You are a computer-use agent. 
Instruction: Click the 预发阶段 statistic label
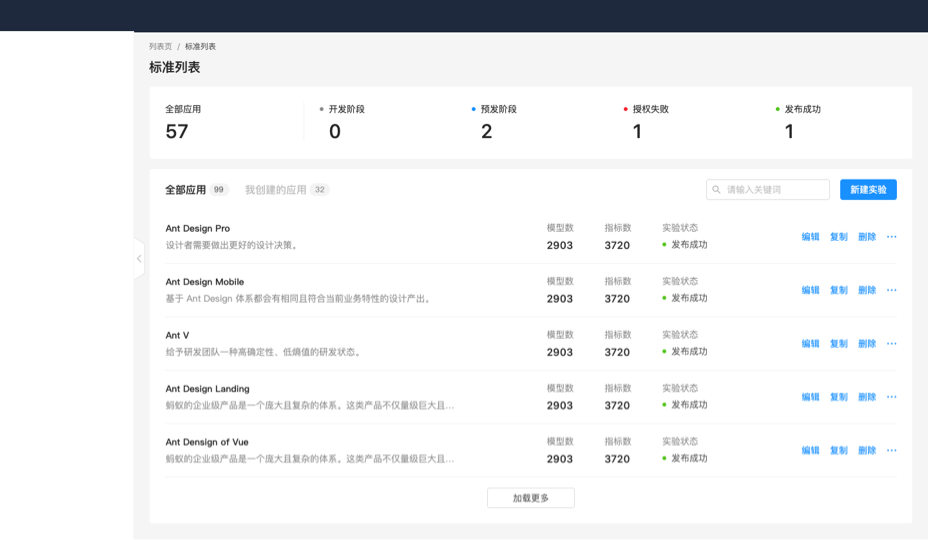click(x=498, y=109)
